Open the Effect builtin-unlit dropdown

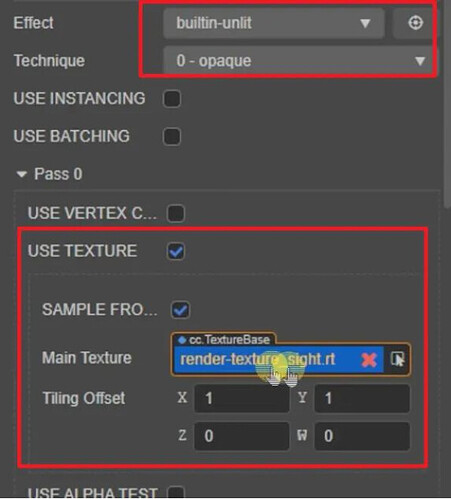click(274, 23)
